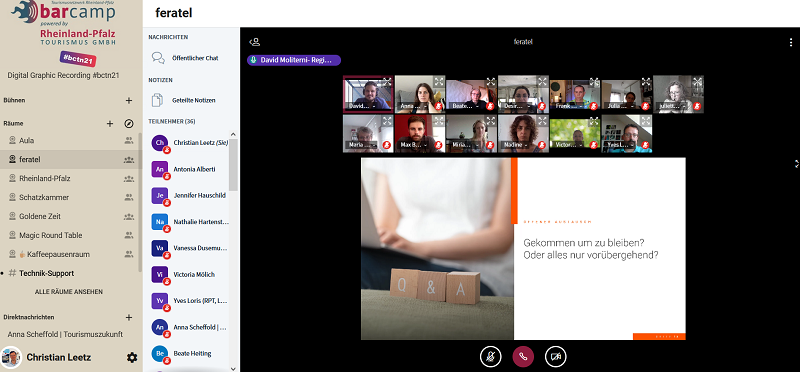Open direct message with Anna Scheffold
Image resolution: width=800 pixels, height=372 pixels.
tap(65, 335)
